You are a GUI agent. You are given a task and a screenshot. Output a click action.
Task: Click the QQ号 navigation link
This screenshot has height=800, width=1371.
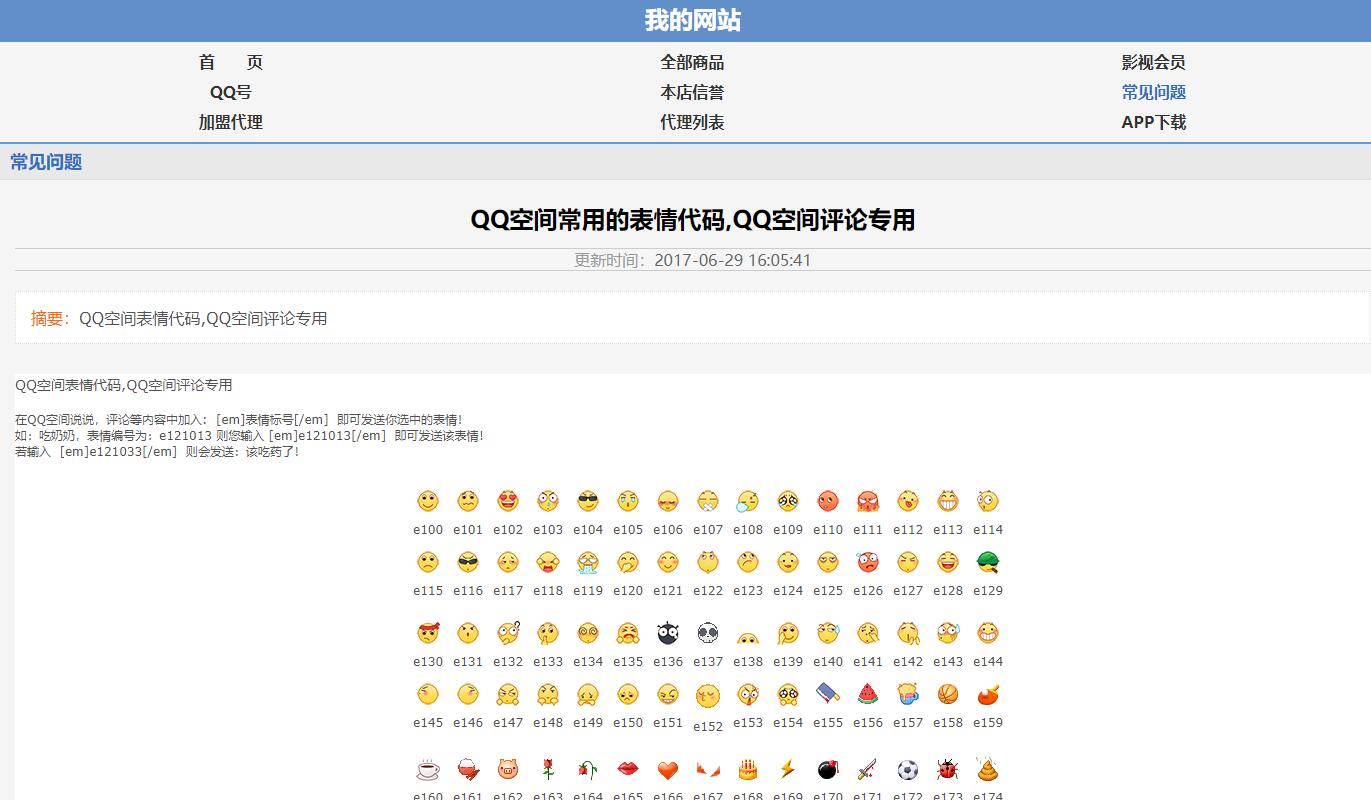pos(231,92)
